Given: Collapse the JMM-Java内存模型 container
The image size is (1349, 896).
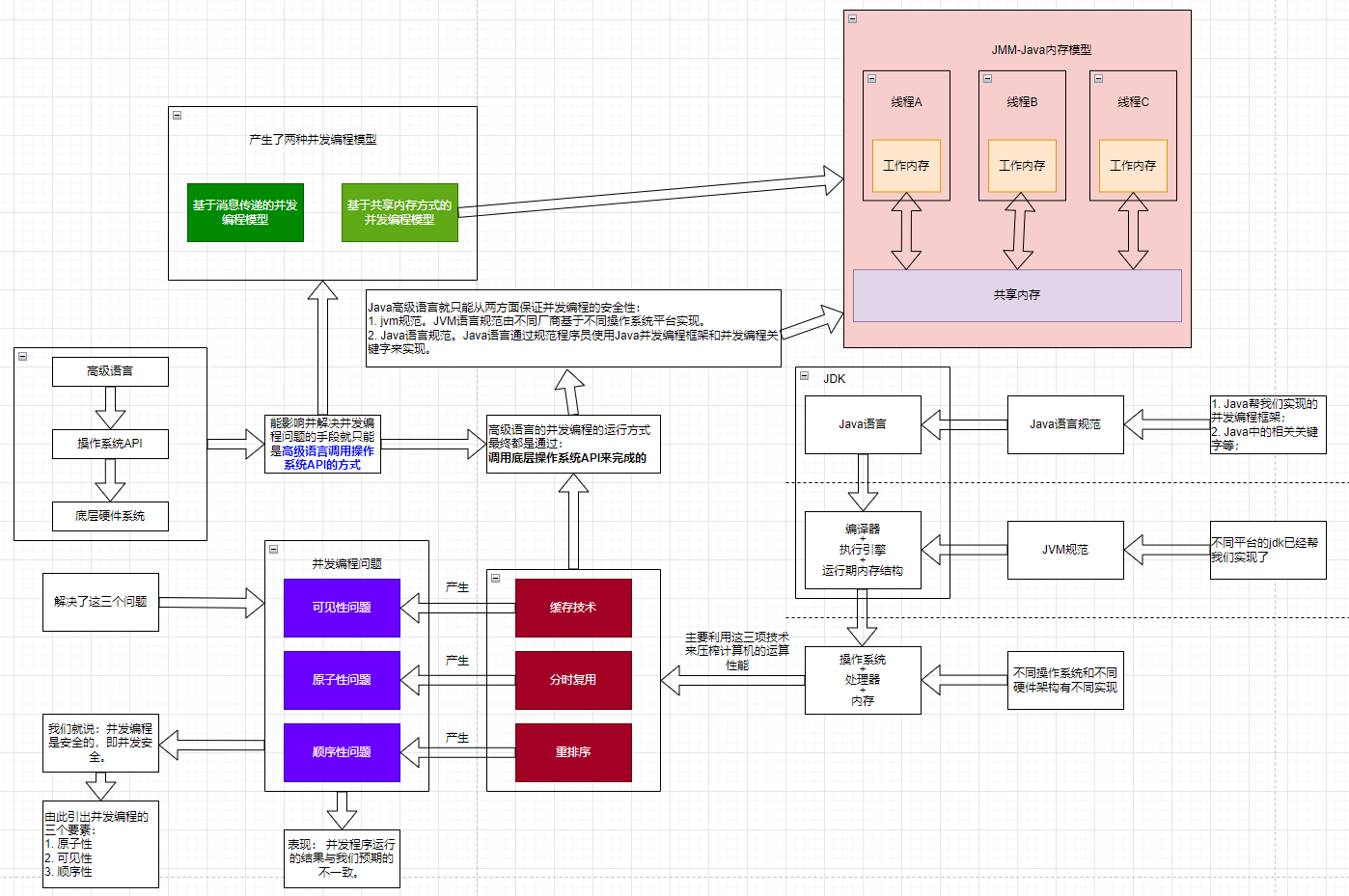Looking at the screenshot, I should (852, 19).
